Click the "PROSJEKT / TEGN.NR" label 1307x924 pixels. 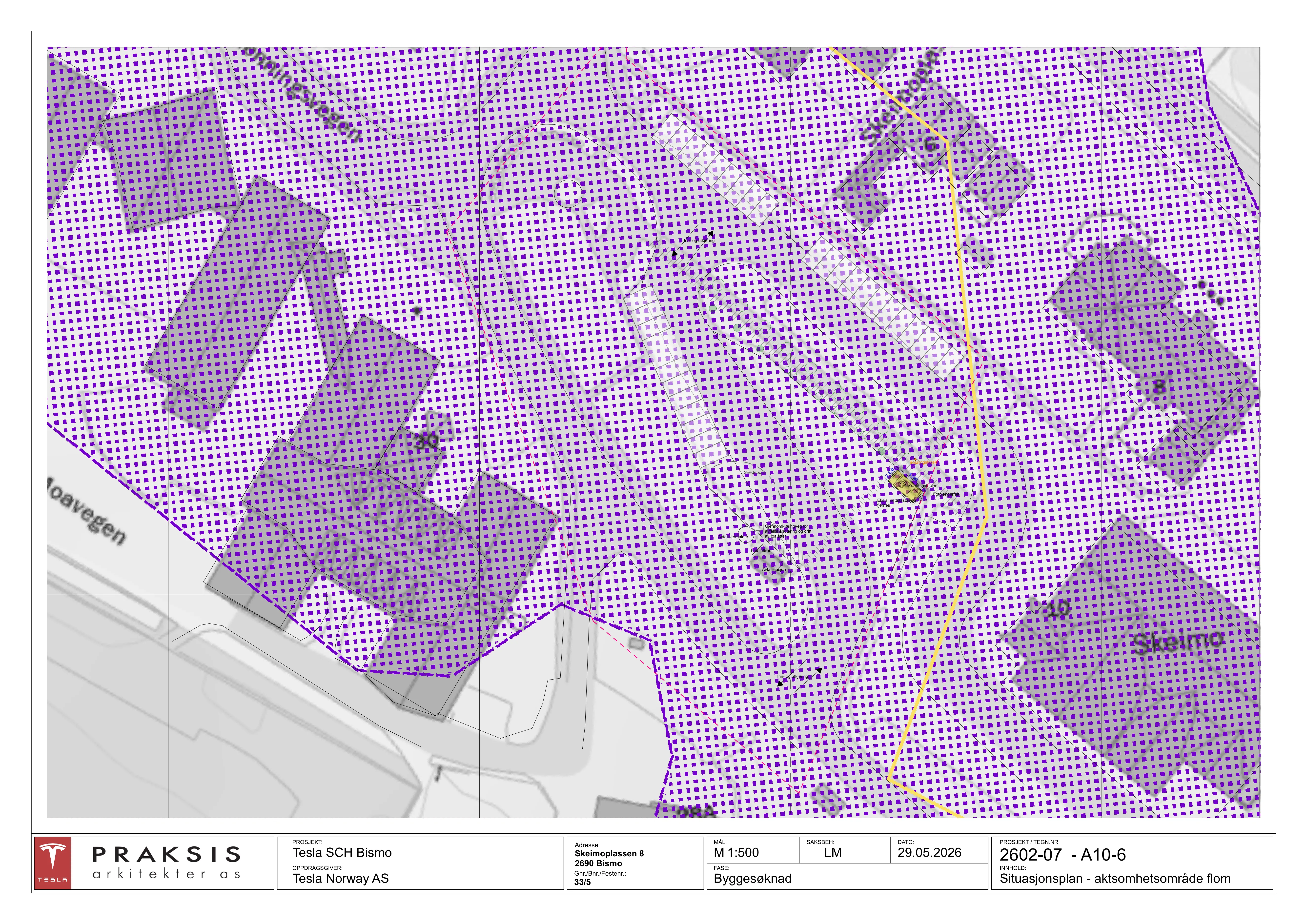[x=1029, y=842]
